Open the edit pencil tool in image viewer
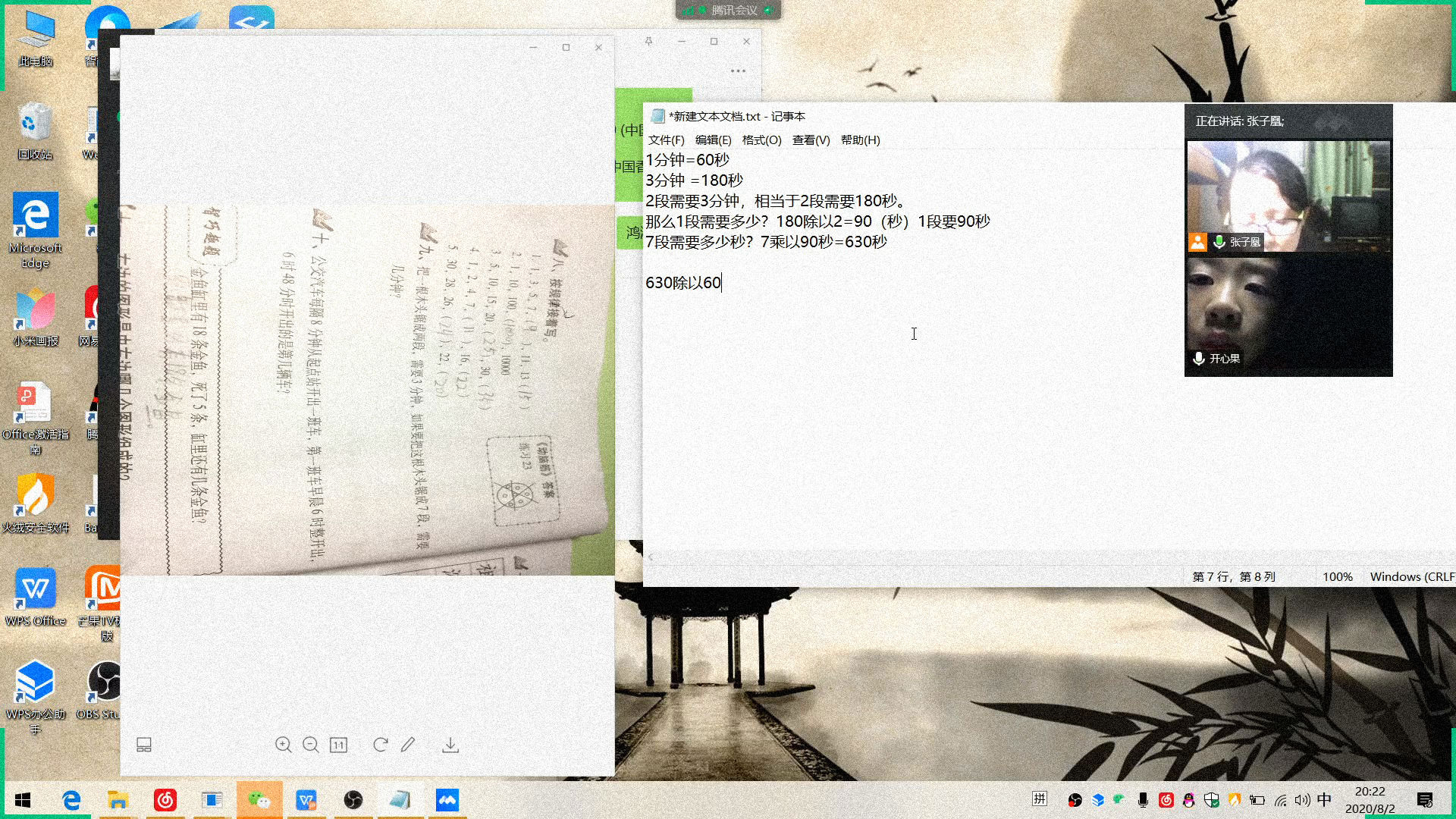 click(408, 745)
